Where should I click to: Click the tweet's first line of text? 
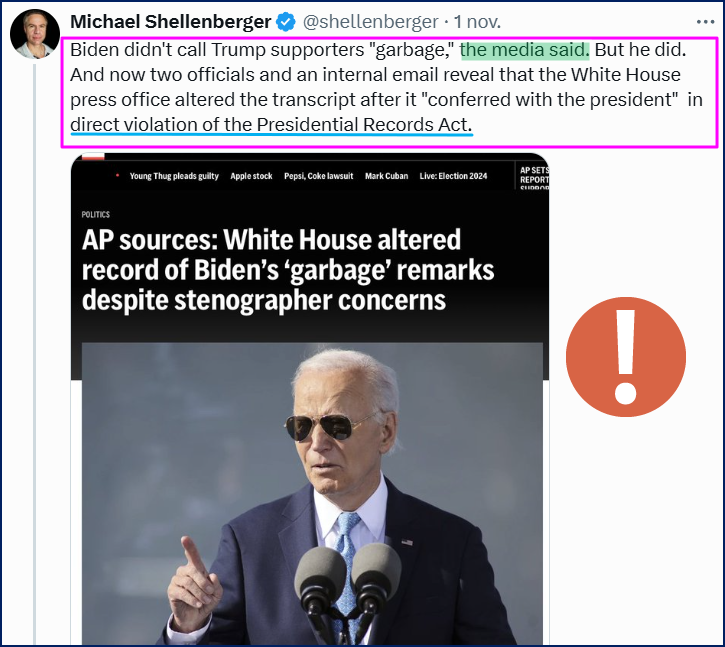pos(378,50)
